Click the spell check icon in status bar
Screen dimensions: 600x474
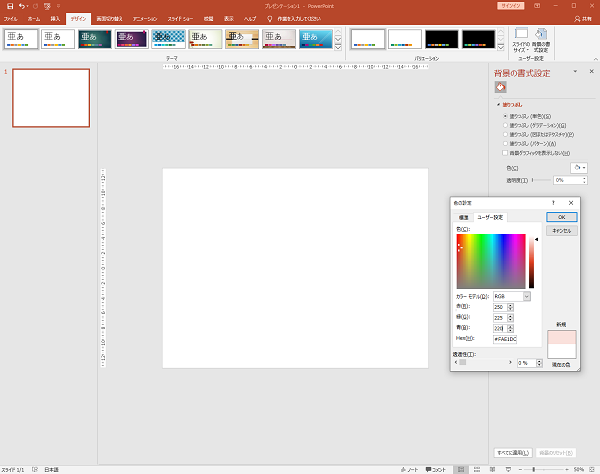coord(35,469)
